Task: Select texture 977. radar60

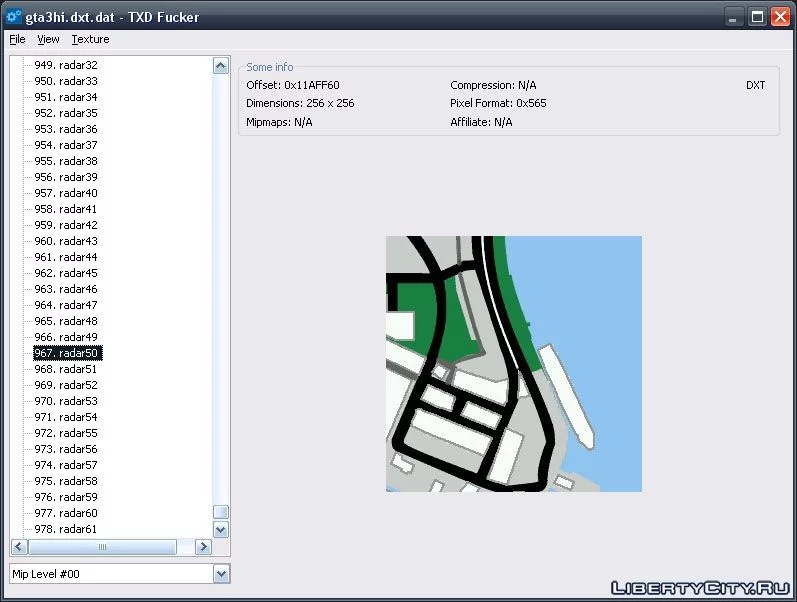Action: click(x=66, y=514)
